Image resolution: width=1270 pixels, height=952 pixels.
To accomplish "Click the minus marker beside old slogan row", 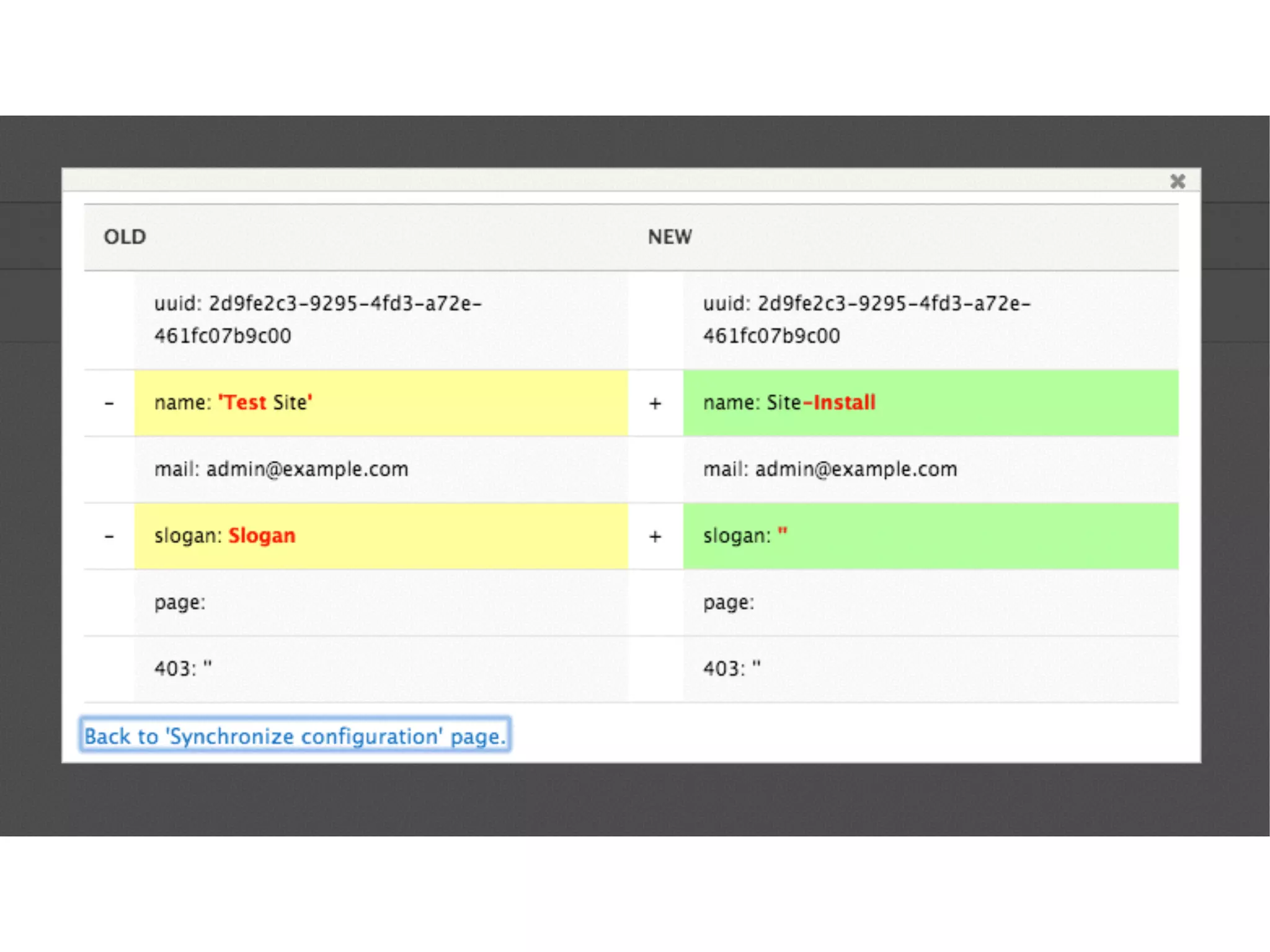I will point(109,536).
